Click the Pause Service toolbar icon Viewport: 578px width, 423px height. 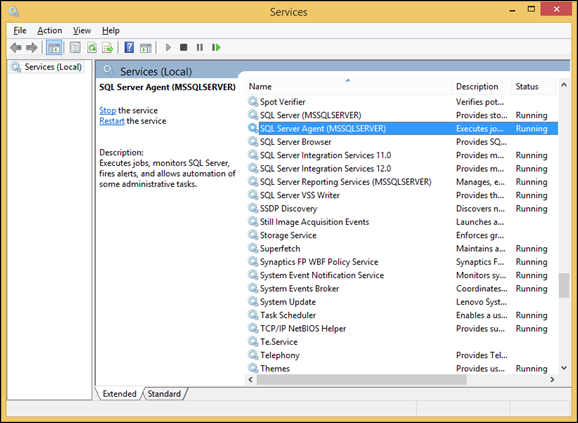(x=200, y=48)
